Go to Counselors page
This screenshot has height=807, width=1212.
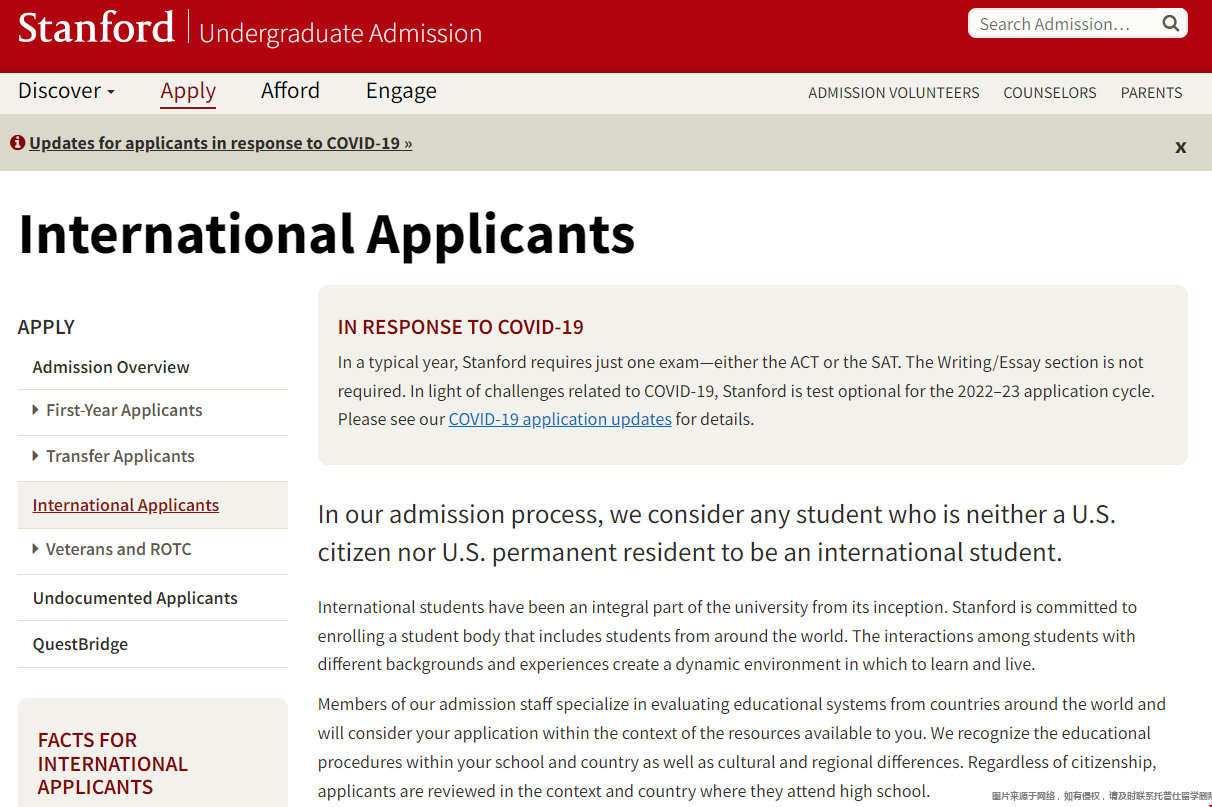1050,93
